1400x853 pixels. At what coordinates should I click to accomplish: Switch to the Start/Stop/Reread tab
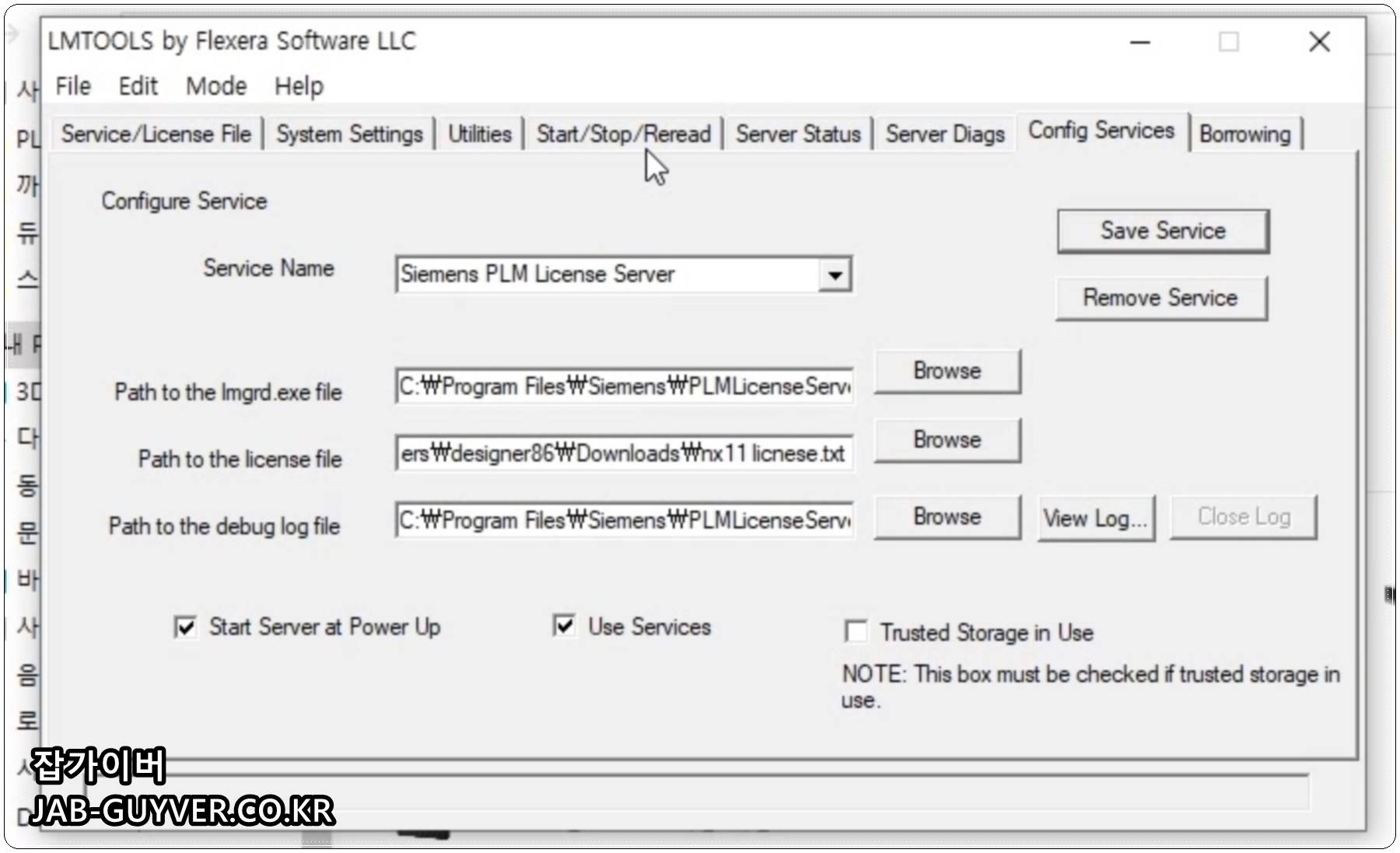point(624,134)
